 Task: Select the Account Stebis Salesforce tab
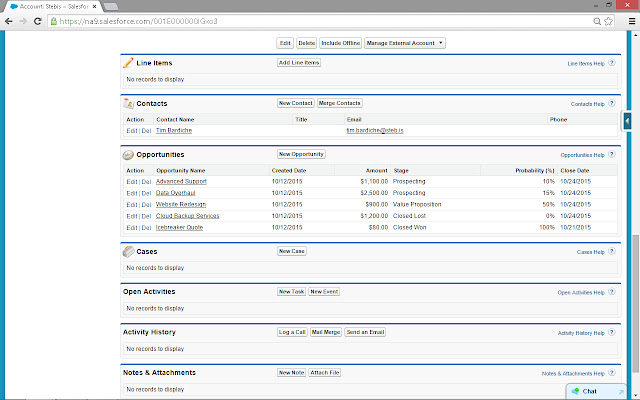[x=53, y=7]
